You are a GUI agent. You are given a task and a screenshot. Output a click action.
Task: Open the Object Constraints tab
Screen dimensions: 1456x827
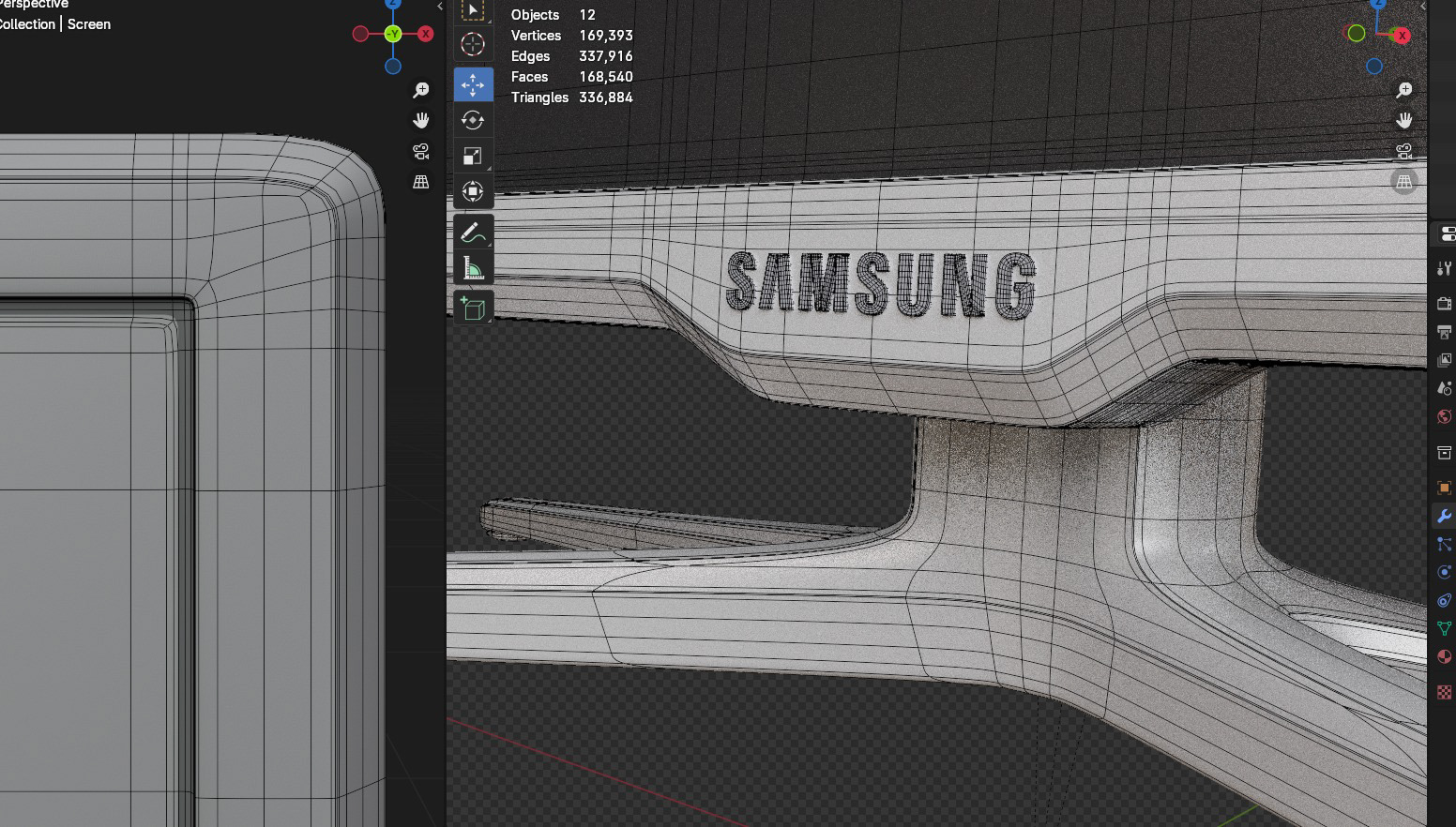[x=1444, y=600]
